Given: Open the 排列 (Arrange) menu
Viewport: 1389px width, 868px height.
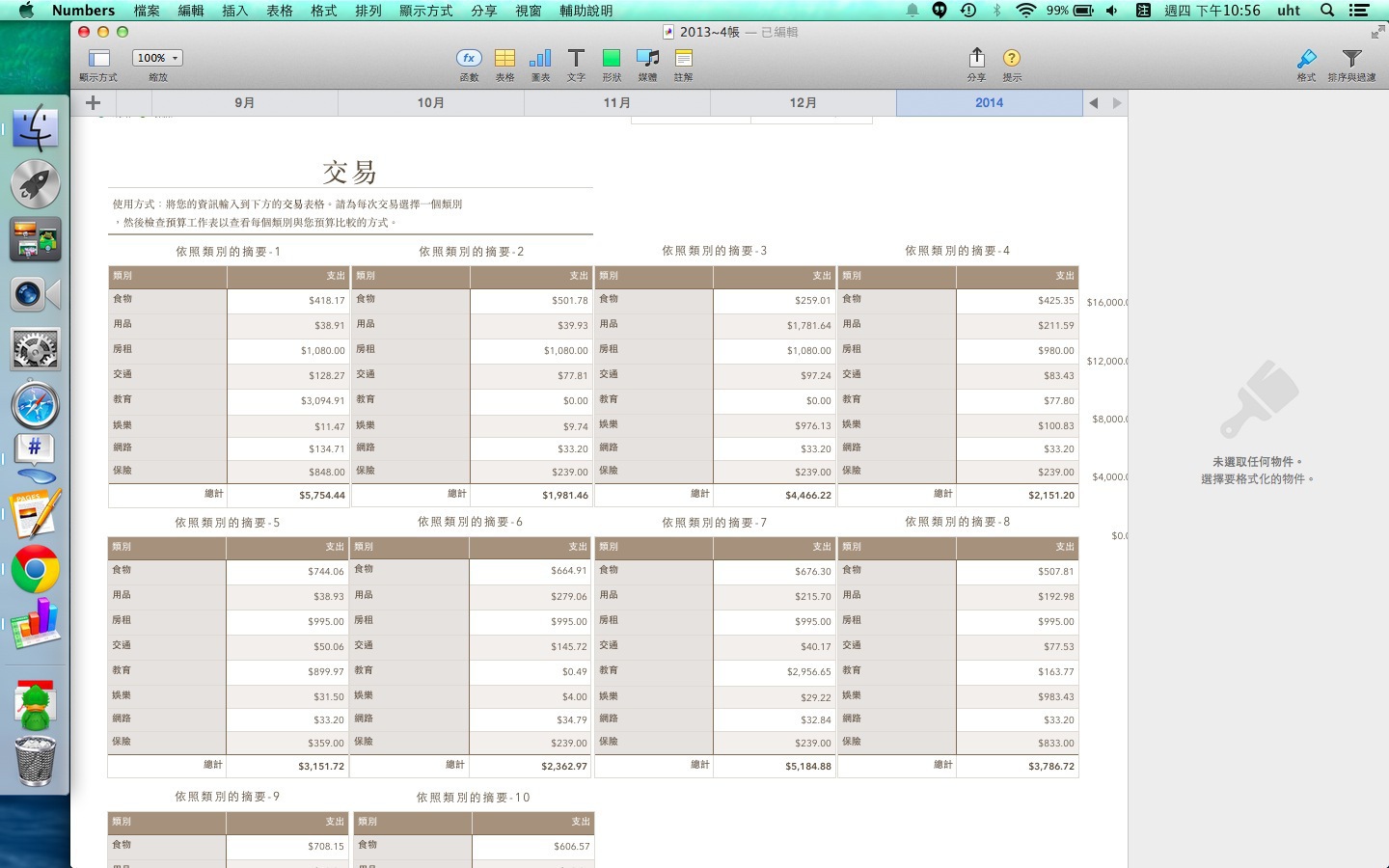Looking at the screenshot, I should pos(368,11).
